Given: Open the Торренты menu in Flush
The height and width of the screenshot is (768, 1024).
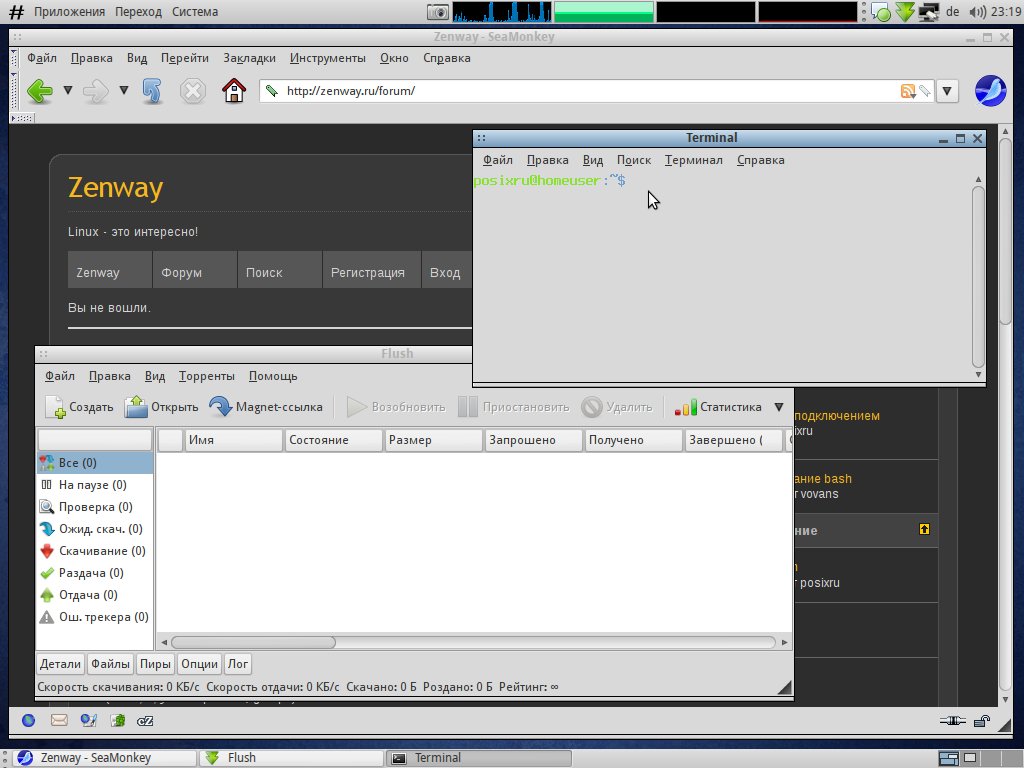Looking at the screenshot, I should pos(206,376).
